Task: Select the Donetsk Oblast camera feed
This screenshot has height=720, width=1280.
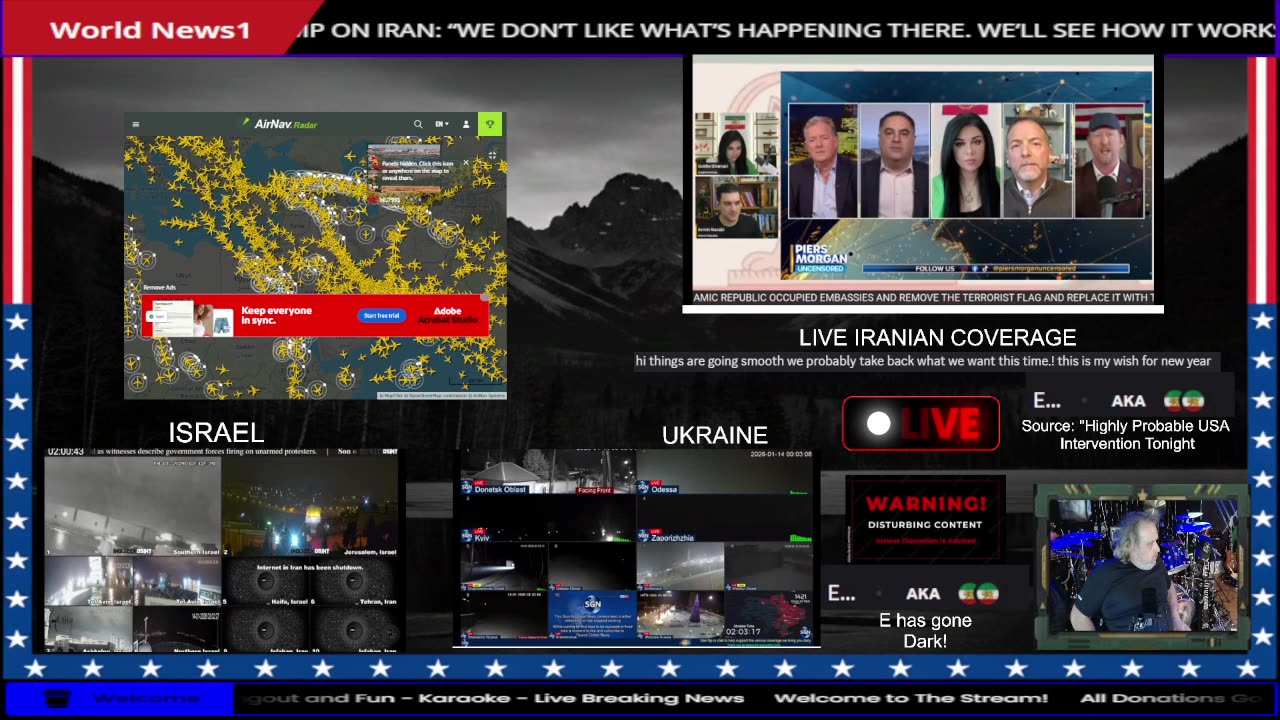Action: pyautogui.click(x=547, y=472)
